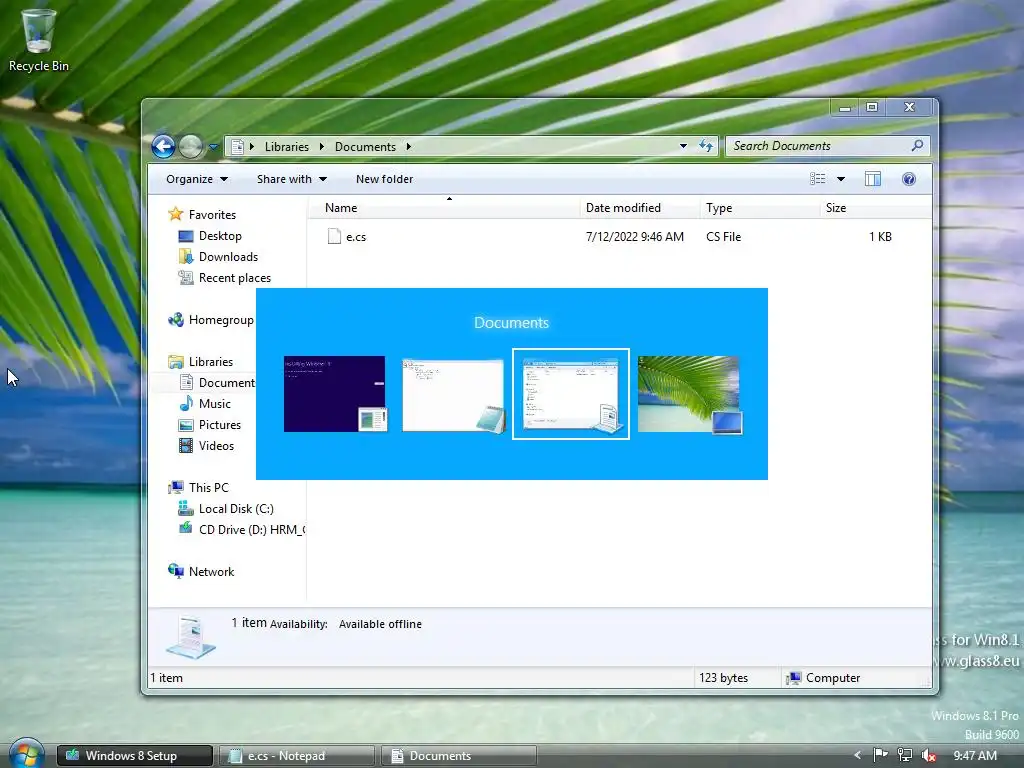Show hidden tray icons arrow
Viewport: 1024px width, 768px height.
pos(857,756)
